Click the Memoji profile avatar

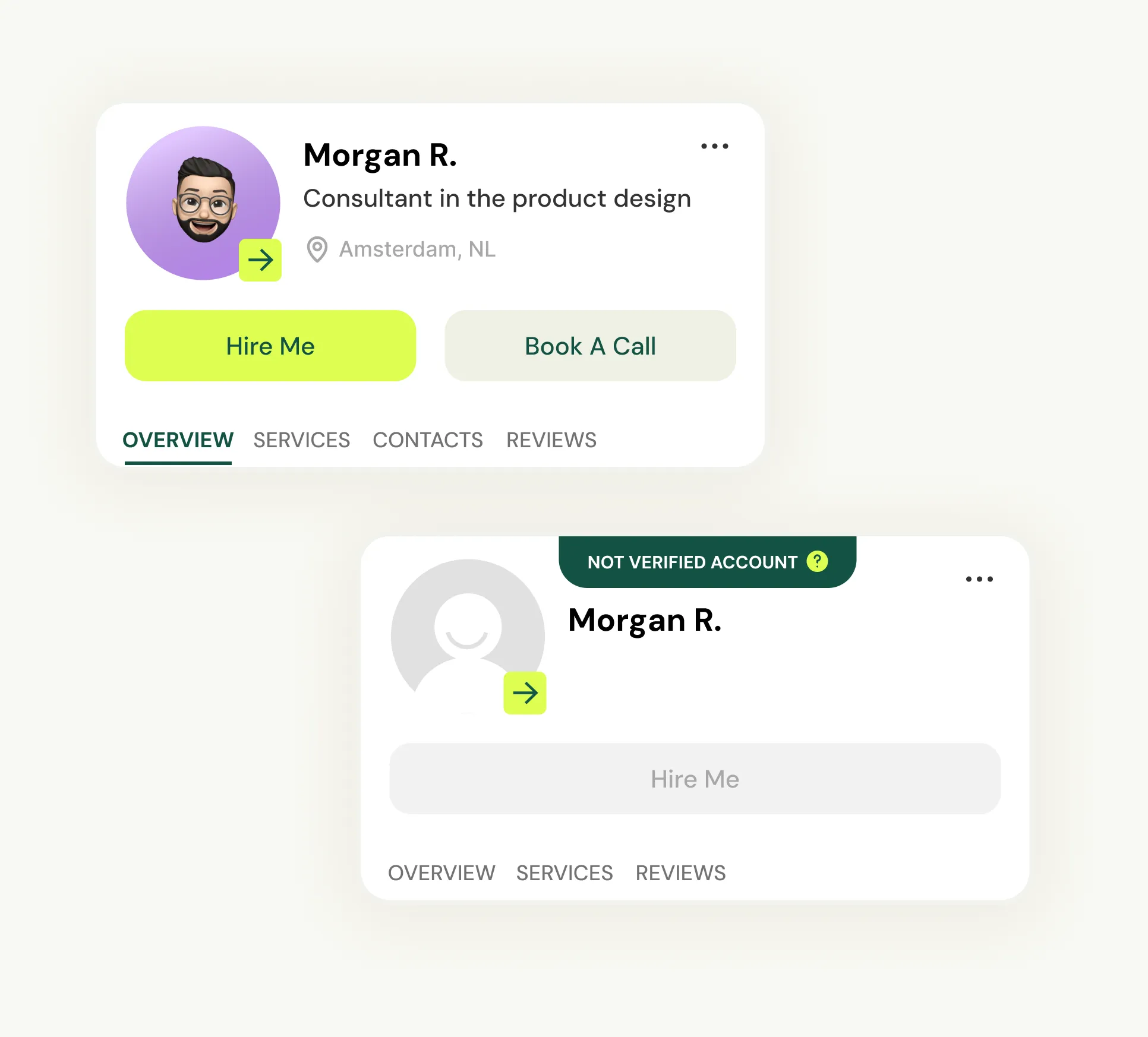click(x=203, y=203)
